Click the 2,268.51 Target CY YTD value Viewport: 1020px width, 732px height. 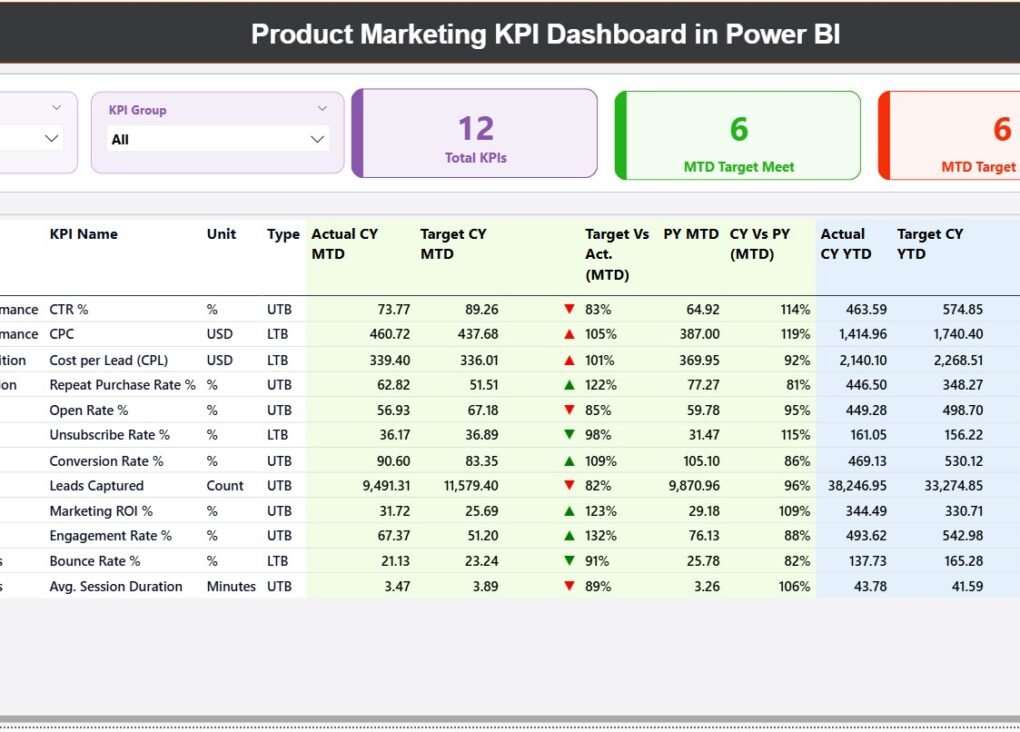click(958, 360)
